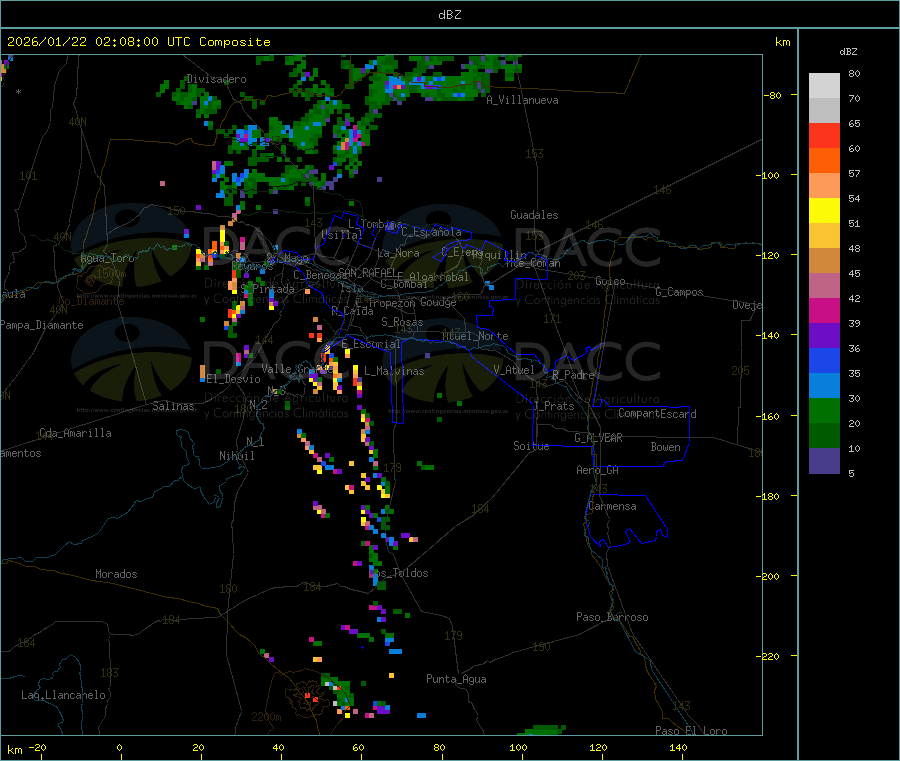Screen dimensions: 900x761
Task: Click the CompartEscard label
Action: point(657,413)
